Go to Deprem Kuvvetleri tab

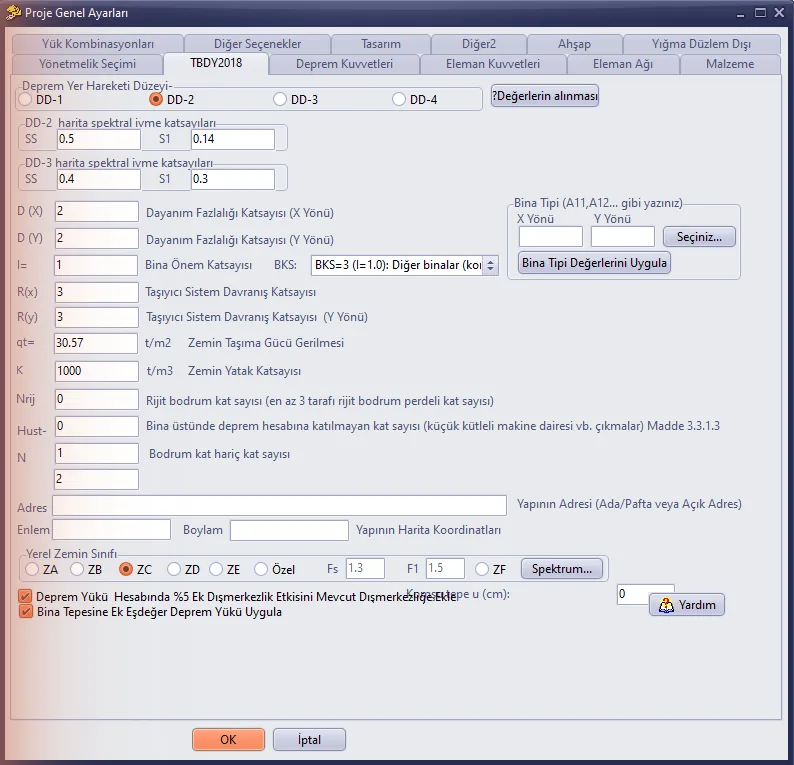(x=344, y=64)
